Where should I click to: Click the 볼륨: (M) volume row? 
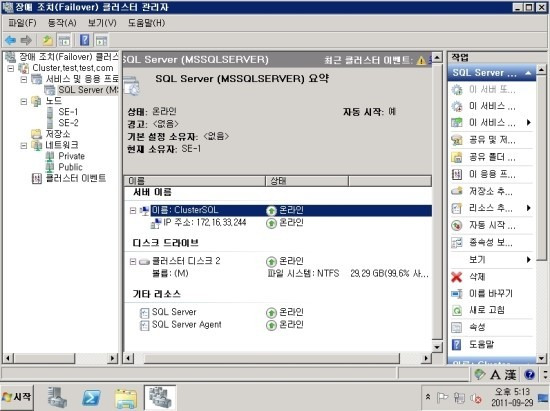tap(170, 274)
